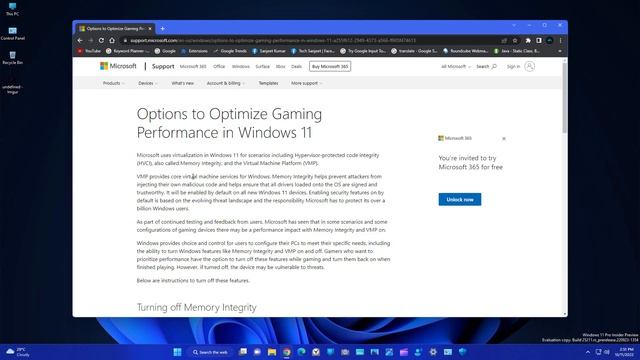Open the YouTube bookmark

point(89,51)
